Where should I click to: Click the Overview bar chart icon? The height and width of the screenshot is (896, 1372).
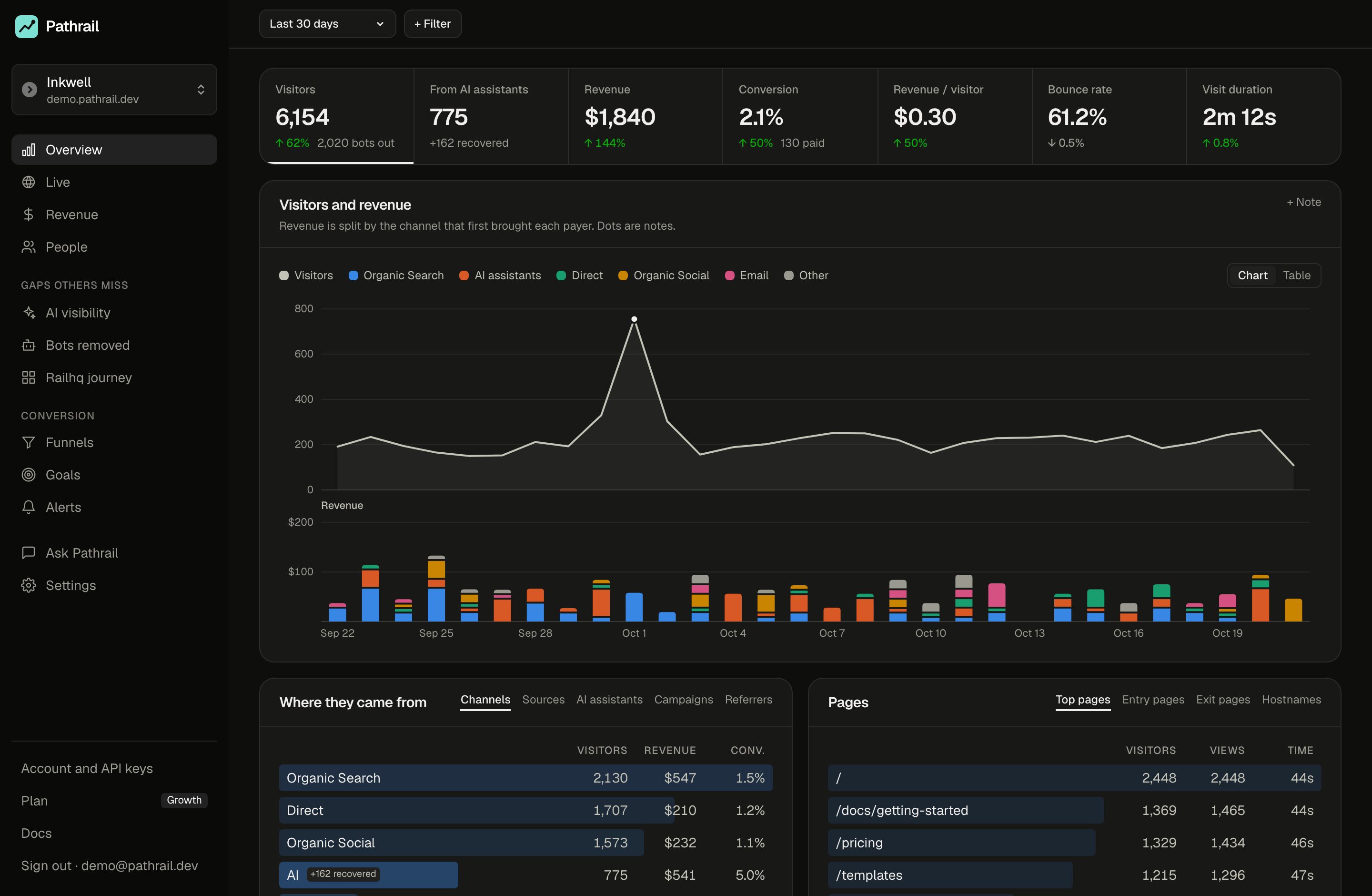(x=28, y=150)
